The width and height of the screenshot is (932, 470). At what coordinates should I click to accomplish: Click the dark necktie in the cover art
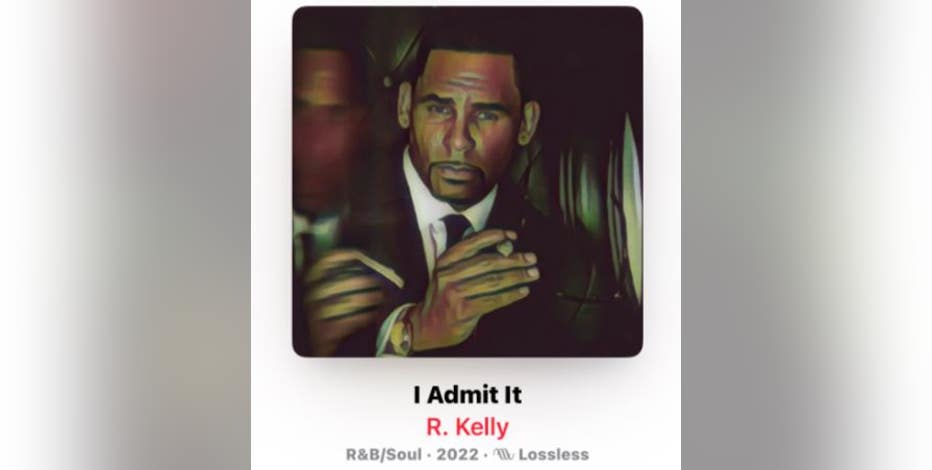[x=455, y=229]
